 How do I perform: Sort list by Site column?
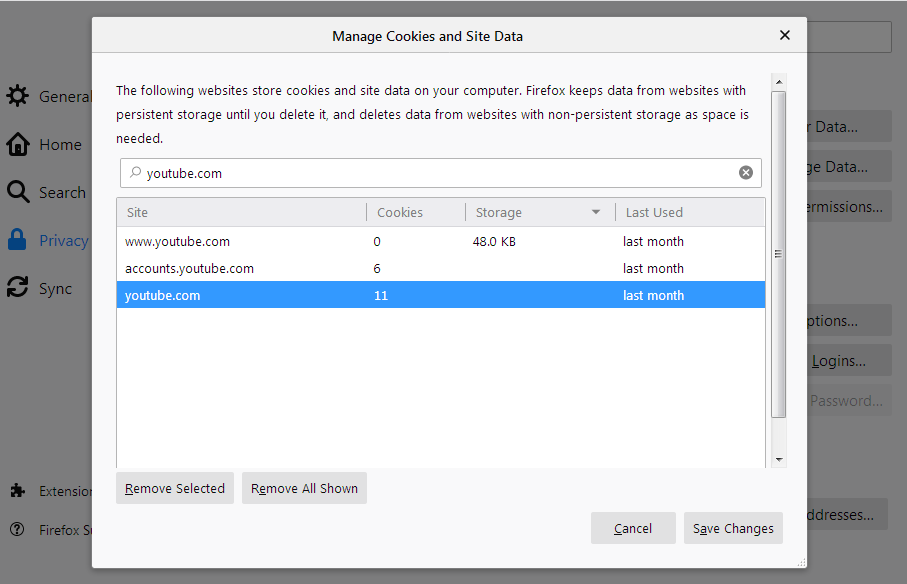click(241, 212)
